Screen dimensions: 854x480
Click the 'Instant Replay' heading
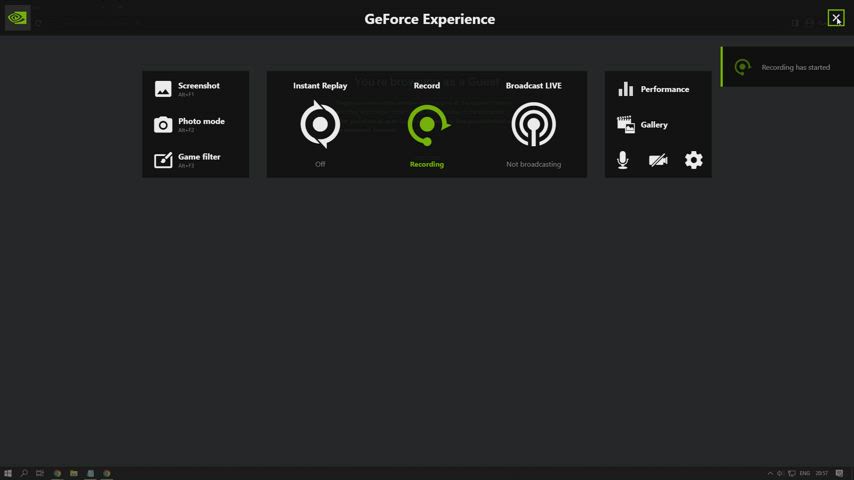coord(320,86)
